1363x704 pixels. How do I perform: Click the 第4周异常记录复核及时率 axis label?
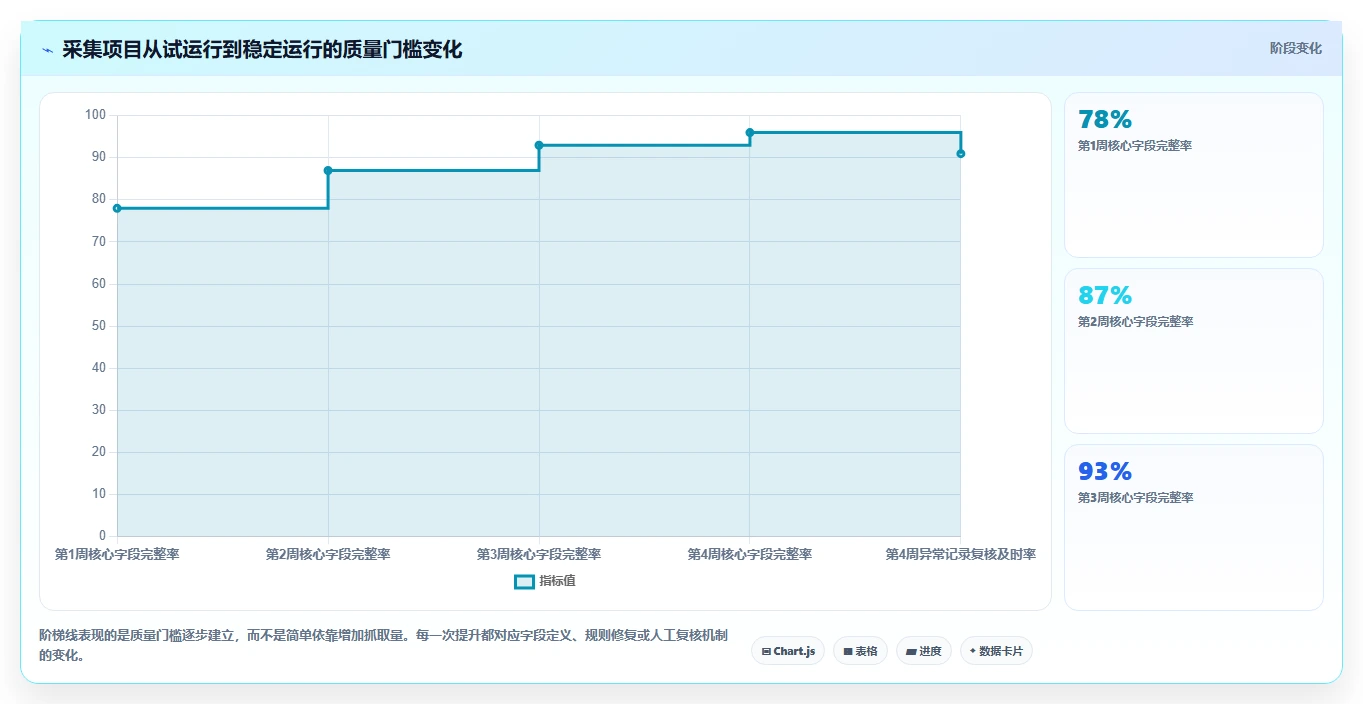click(960, 554)
